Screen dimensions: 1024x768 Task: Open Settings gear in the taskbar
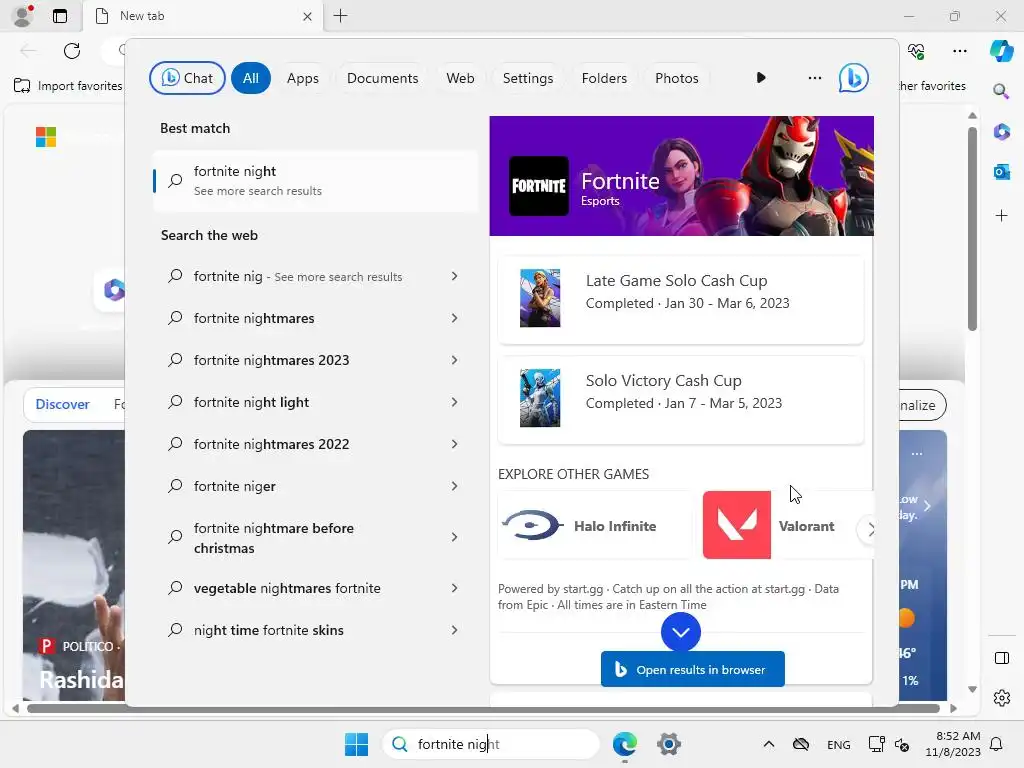click(669, 744)
